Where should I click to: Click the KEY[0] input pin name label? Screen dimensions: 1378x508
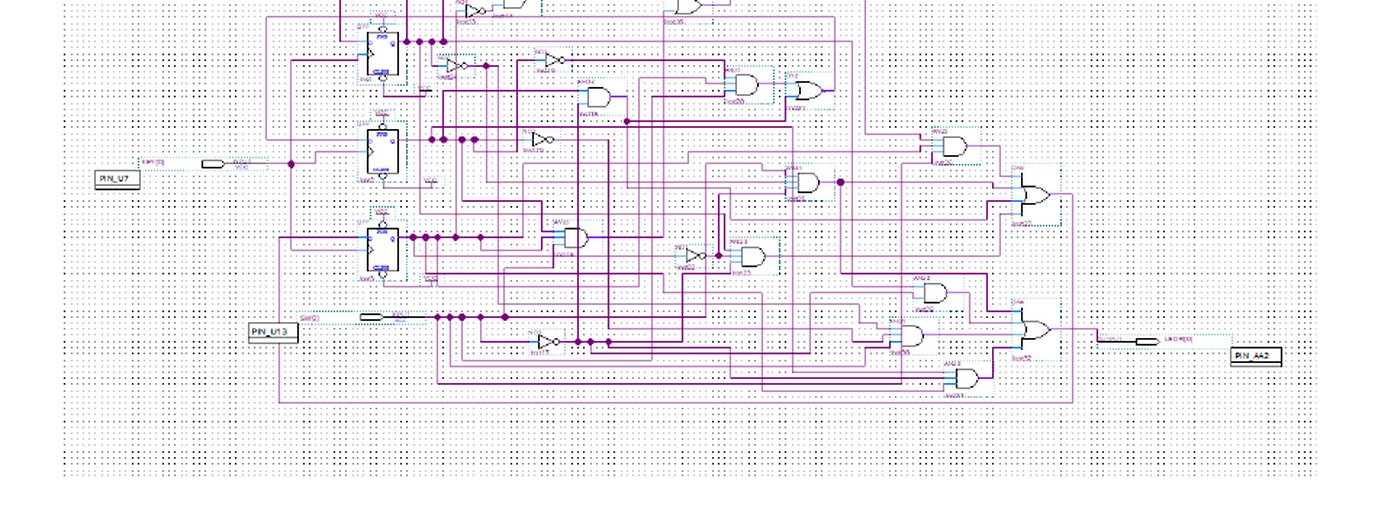[x=153, y=161]
